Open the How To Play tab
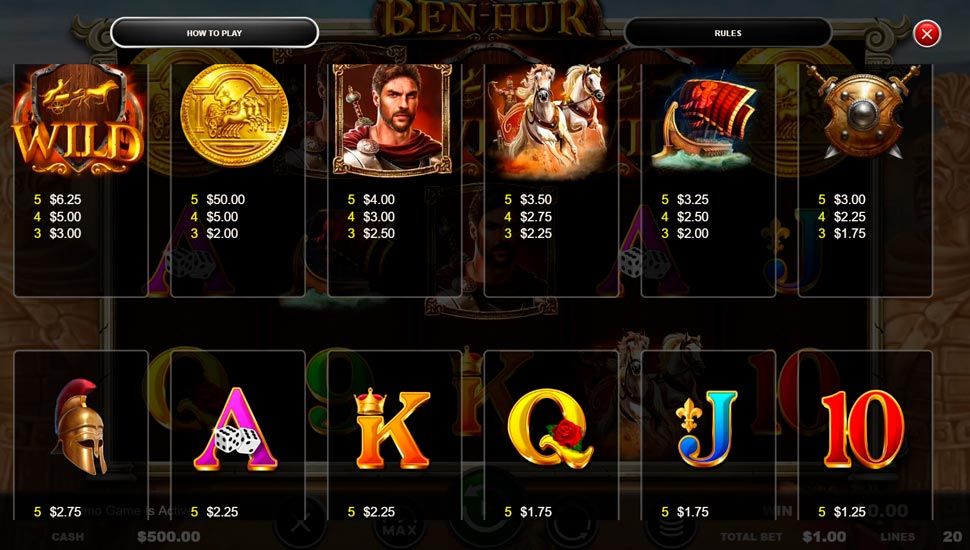This screenshot has height=550, width=970. click(214, 33)
